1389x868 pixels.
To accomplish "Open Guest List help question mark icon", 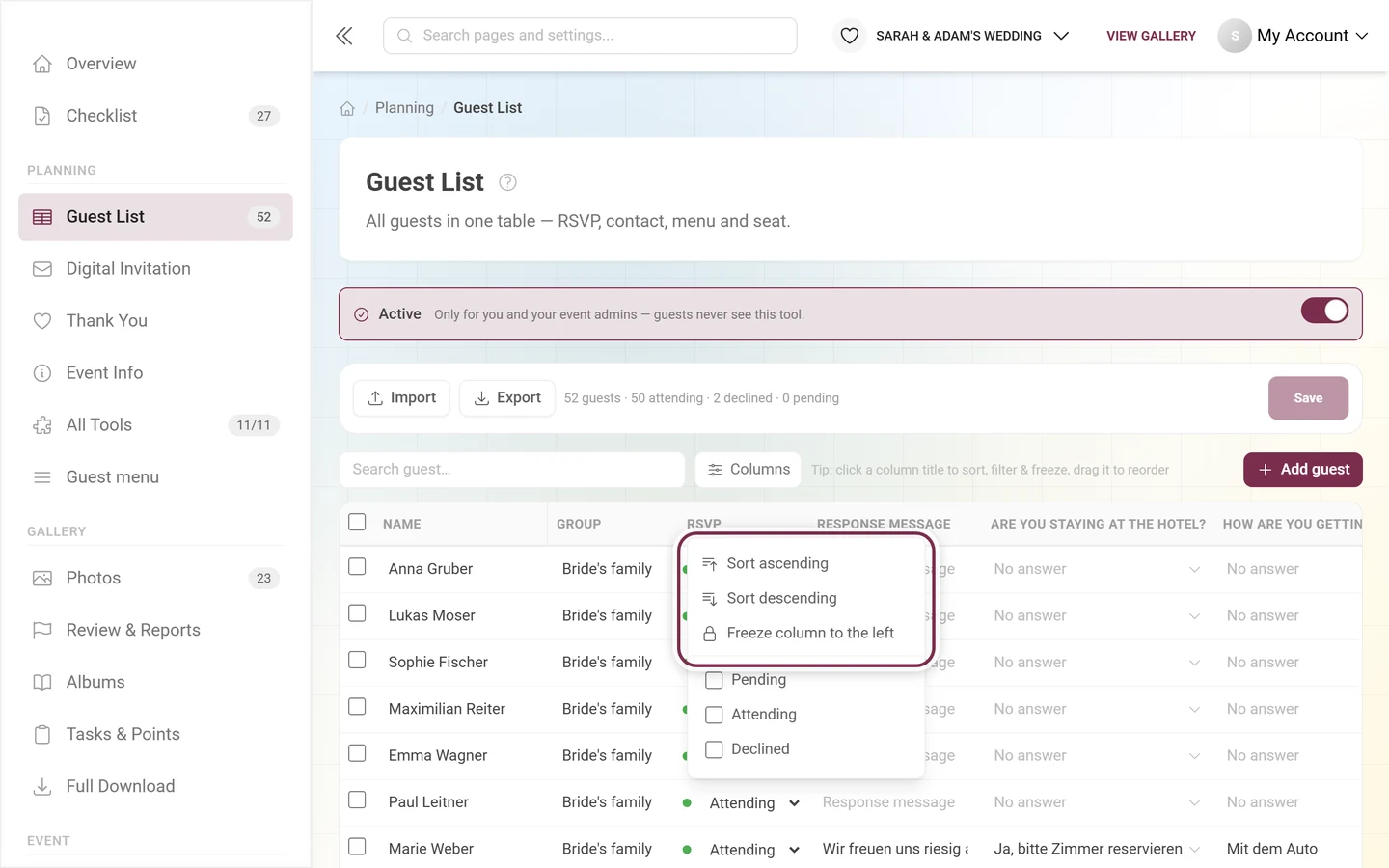I will pyautogui.click(x=507, y=182).
